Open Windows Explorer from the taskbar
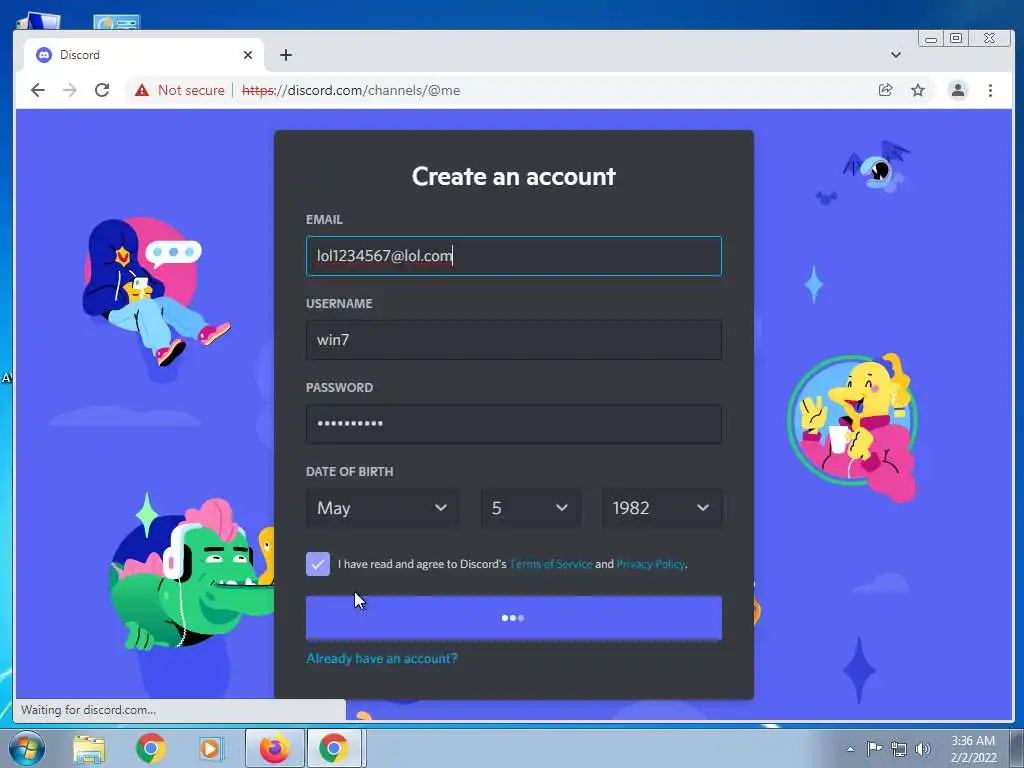The width and height of the screenshot is (1024, 768). point(89,748)
